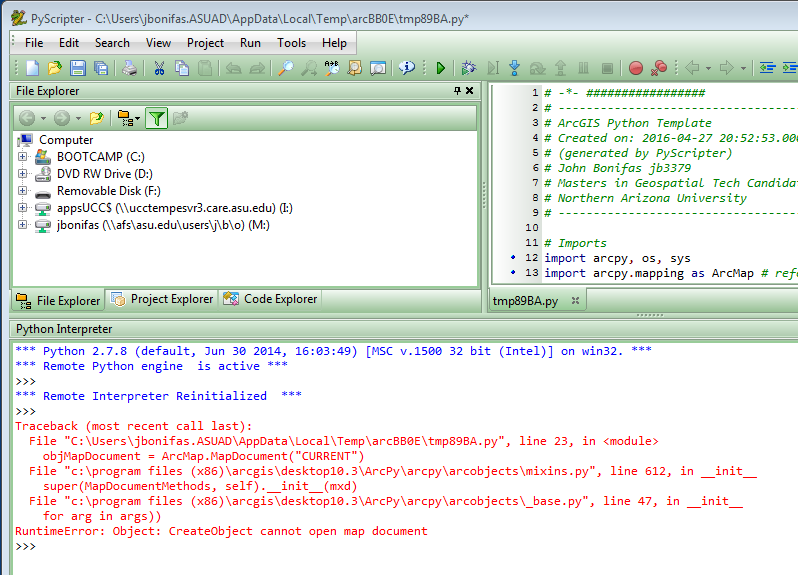Screen dimensions: 798x575
Task: Open the Edit menu
Action: [x=69, y=43]
